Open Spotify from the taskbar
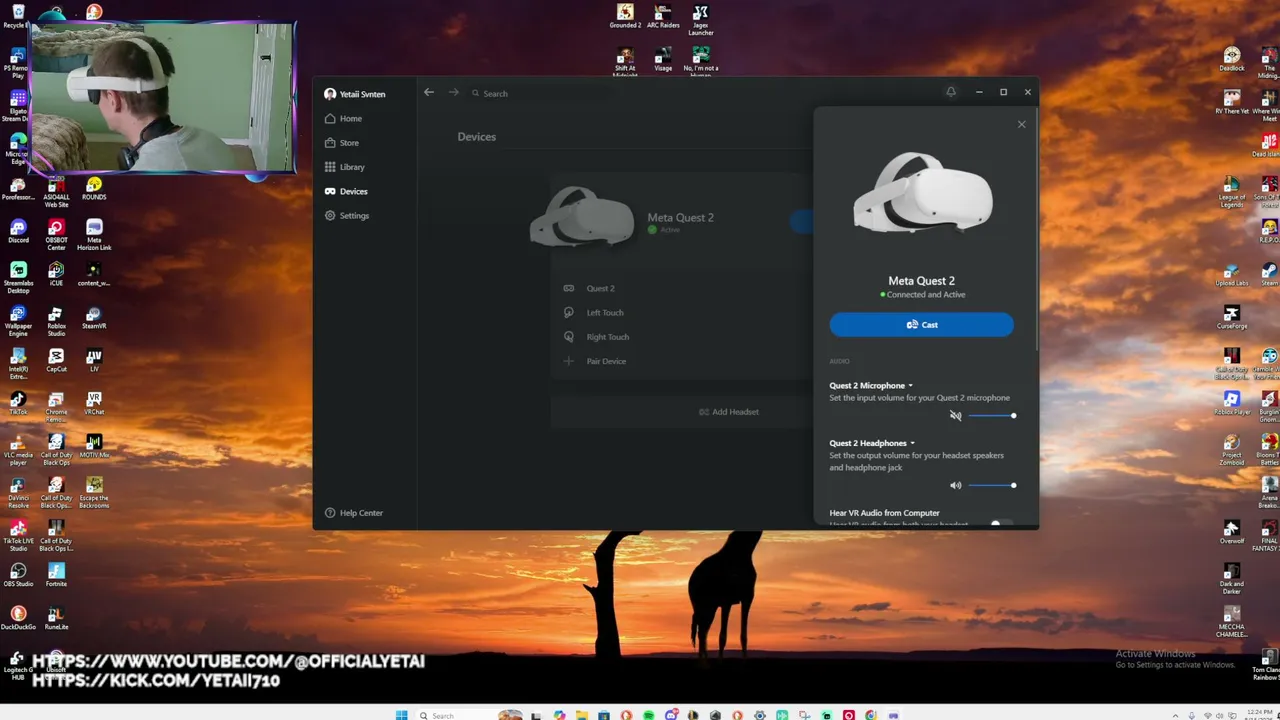Screen dimensions: 1280x720 tap(648, 715)
